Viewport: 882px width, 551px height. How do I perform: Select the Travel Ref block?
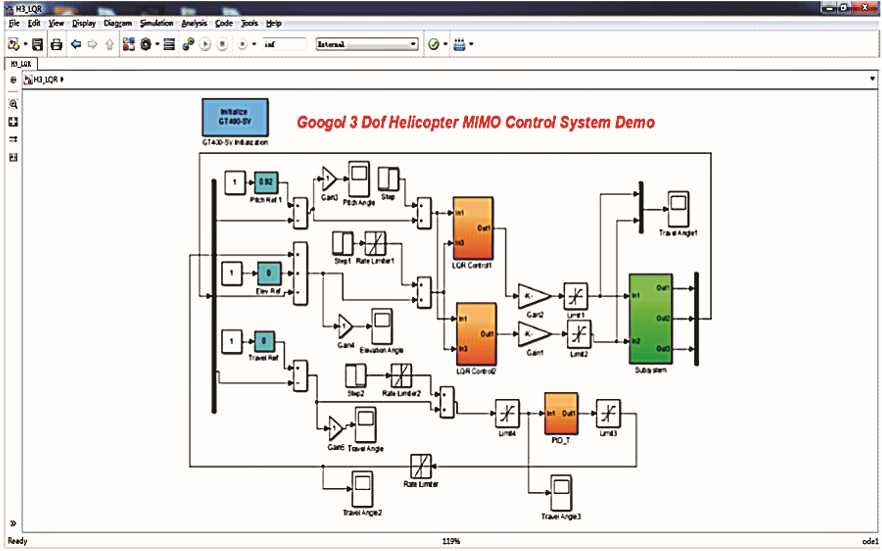coord(264,342)
